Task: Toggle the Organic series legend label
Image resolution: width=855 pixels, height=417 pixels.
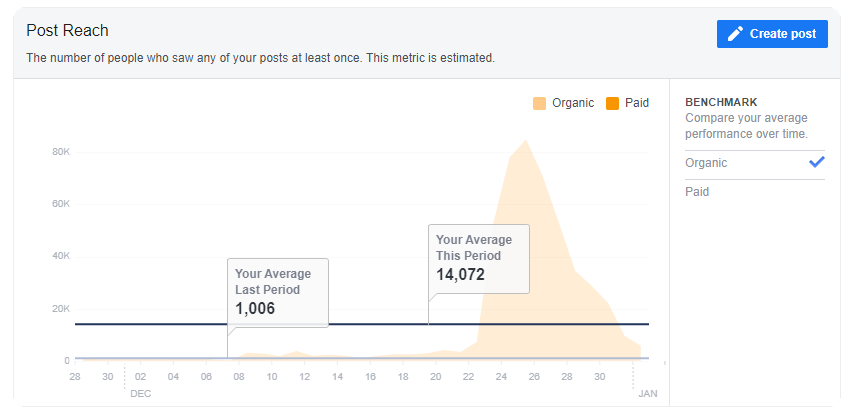Action: click(x=573, y=103)
